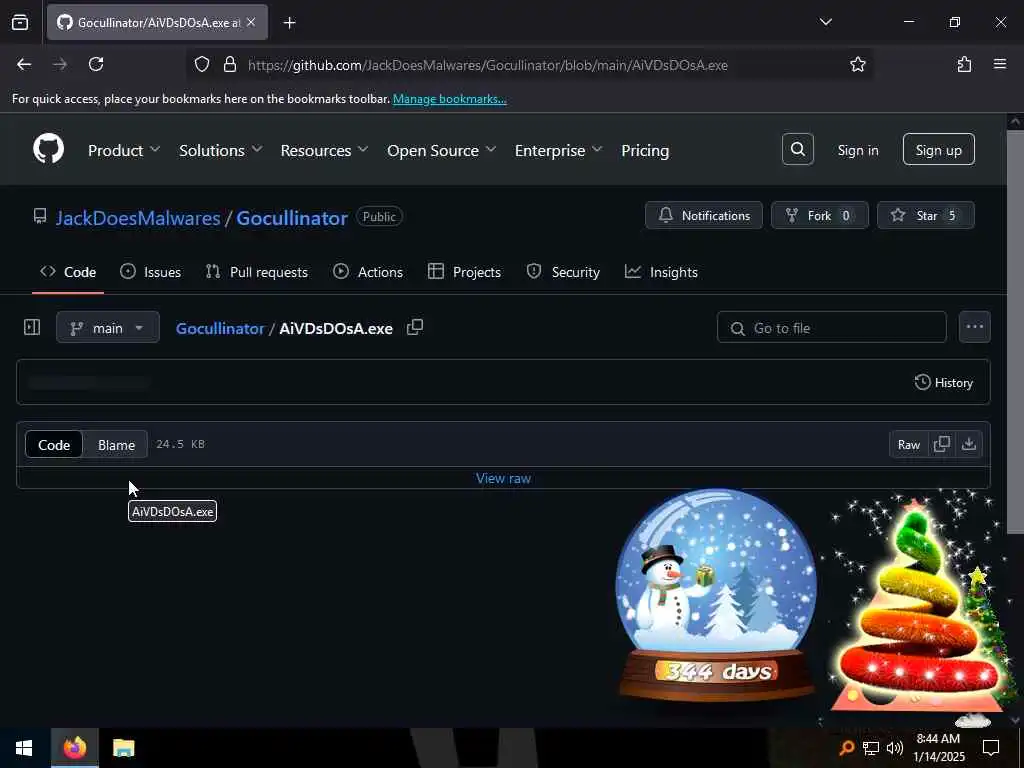Close the Gocullinator tab
1024x768 pixels.
(x=251, y=22)
